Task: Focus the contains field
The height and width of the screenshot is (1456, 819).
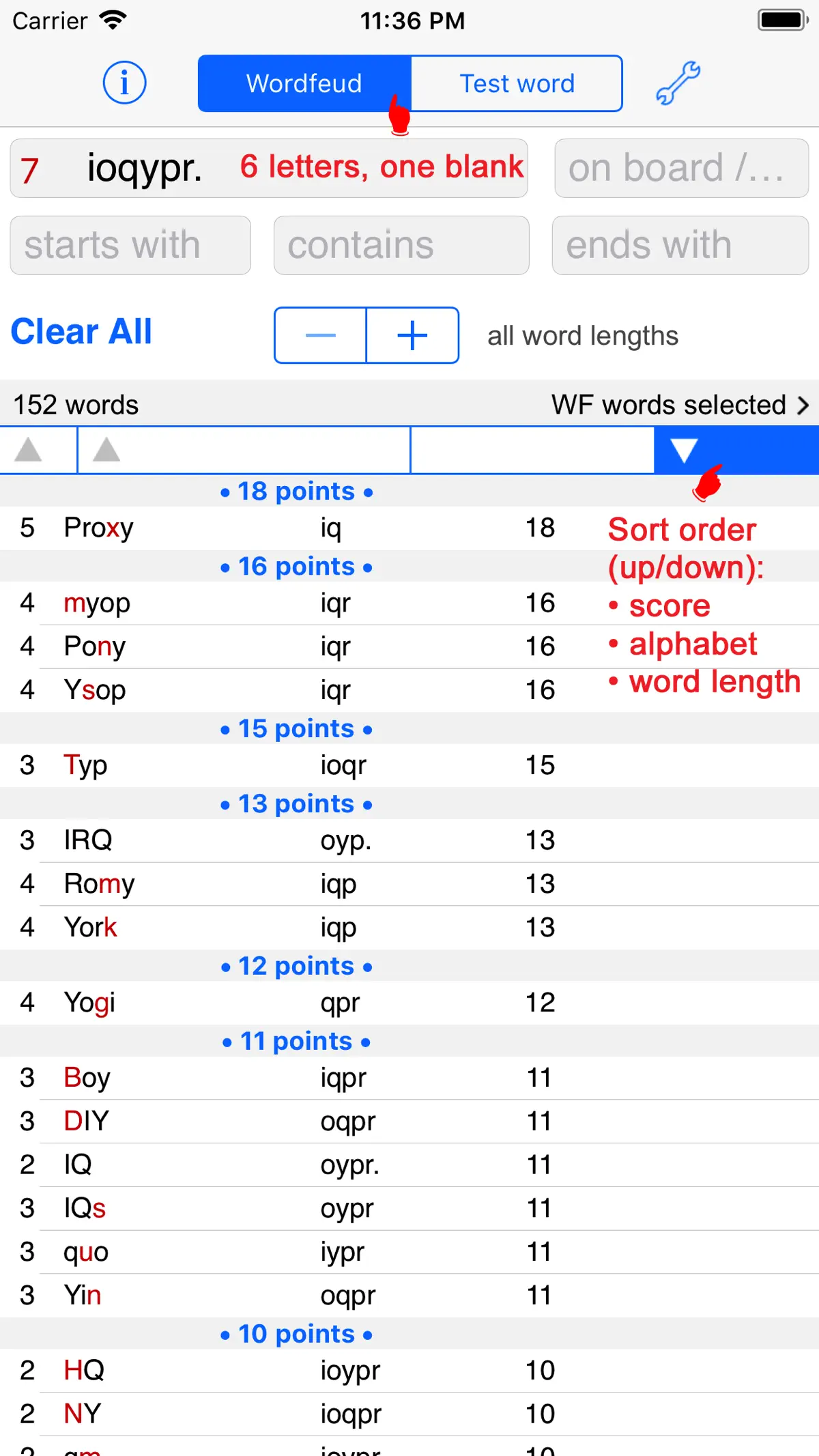Action: tap(401, 245)
